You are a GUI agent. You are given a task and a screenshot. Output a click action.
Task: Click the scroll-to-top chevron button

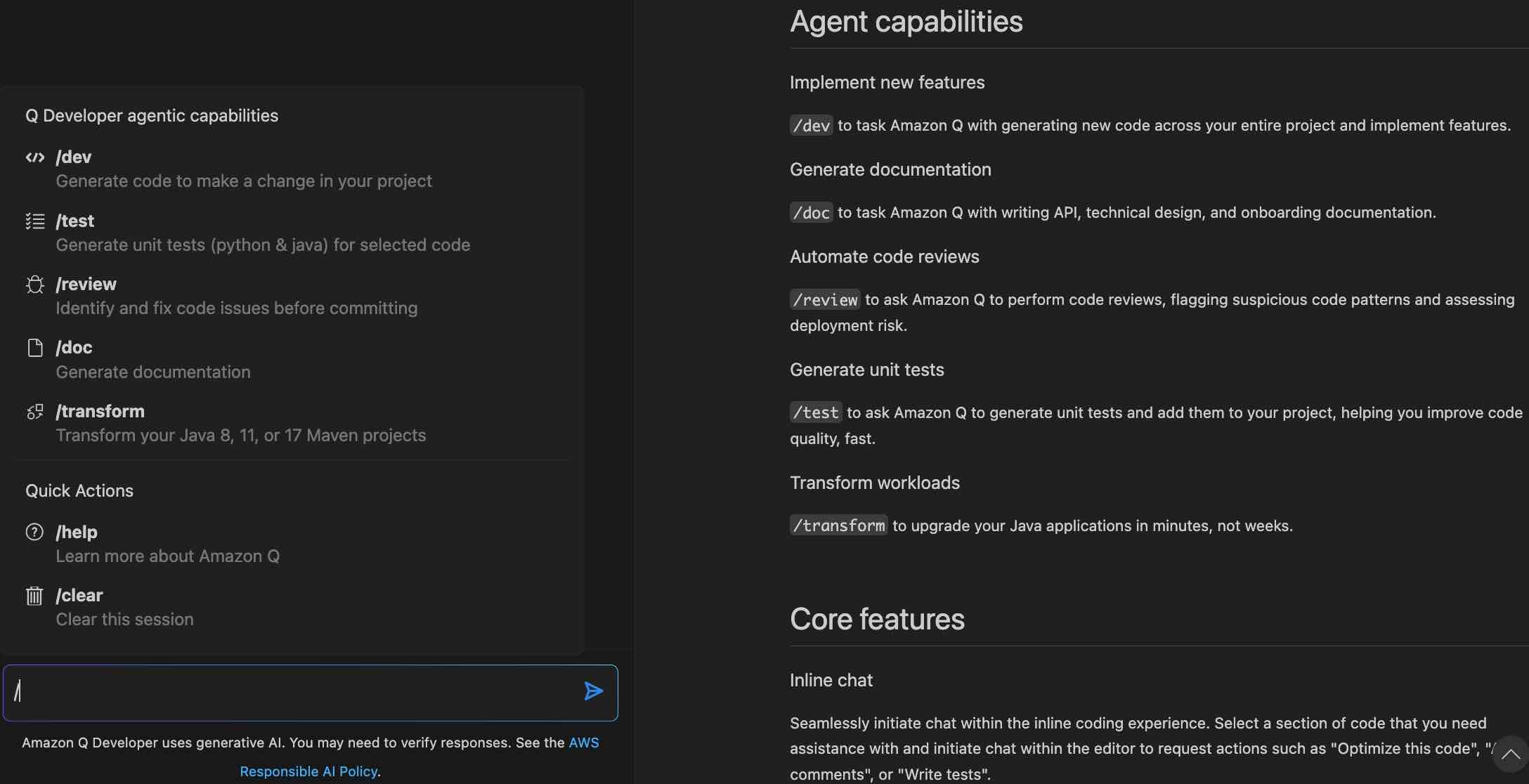tap(1509, 754)
